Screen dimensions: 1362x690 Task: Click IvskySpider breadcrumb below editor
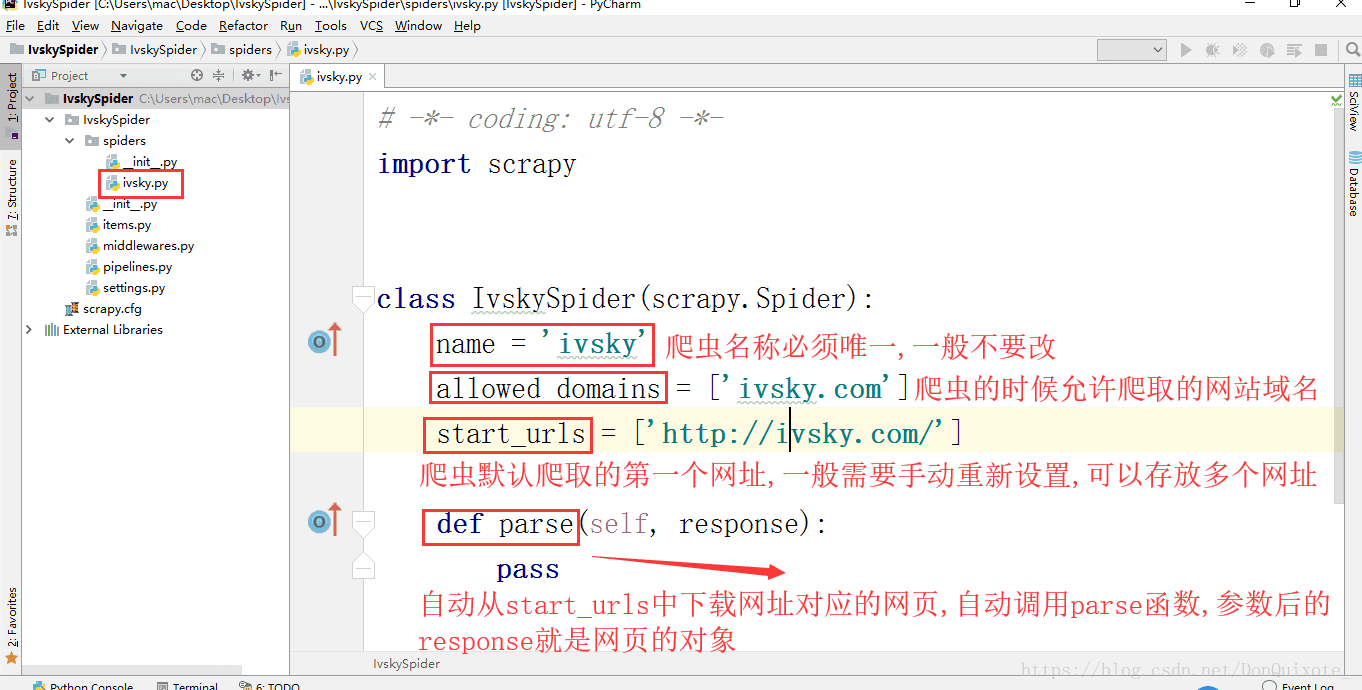click(x=406, y=663)
